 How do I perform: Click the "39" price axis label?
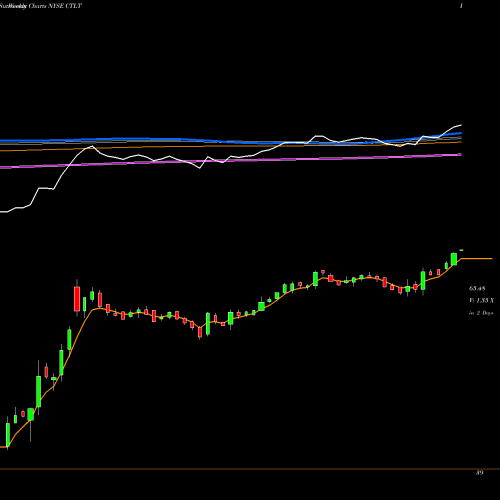coord(479,473)
